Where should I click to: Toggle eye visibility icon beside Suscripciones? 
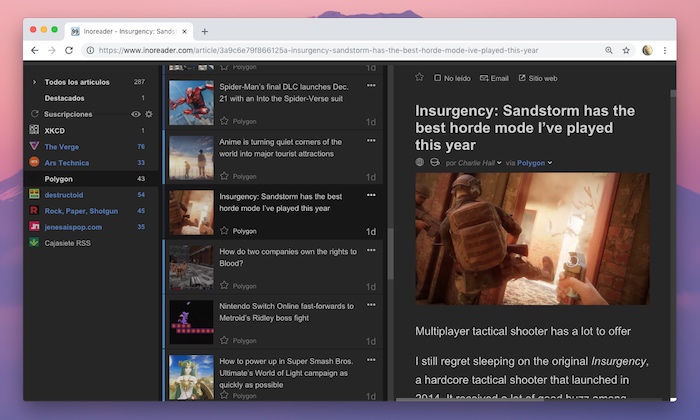coord(136,114)
